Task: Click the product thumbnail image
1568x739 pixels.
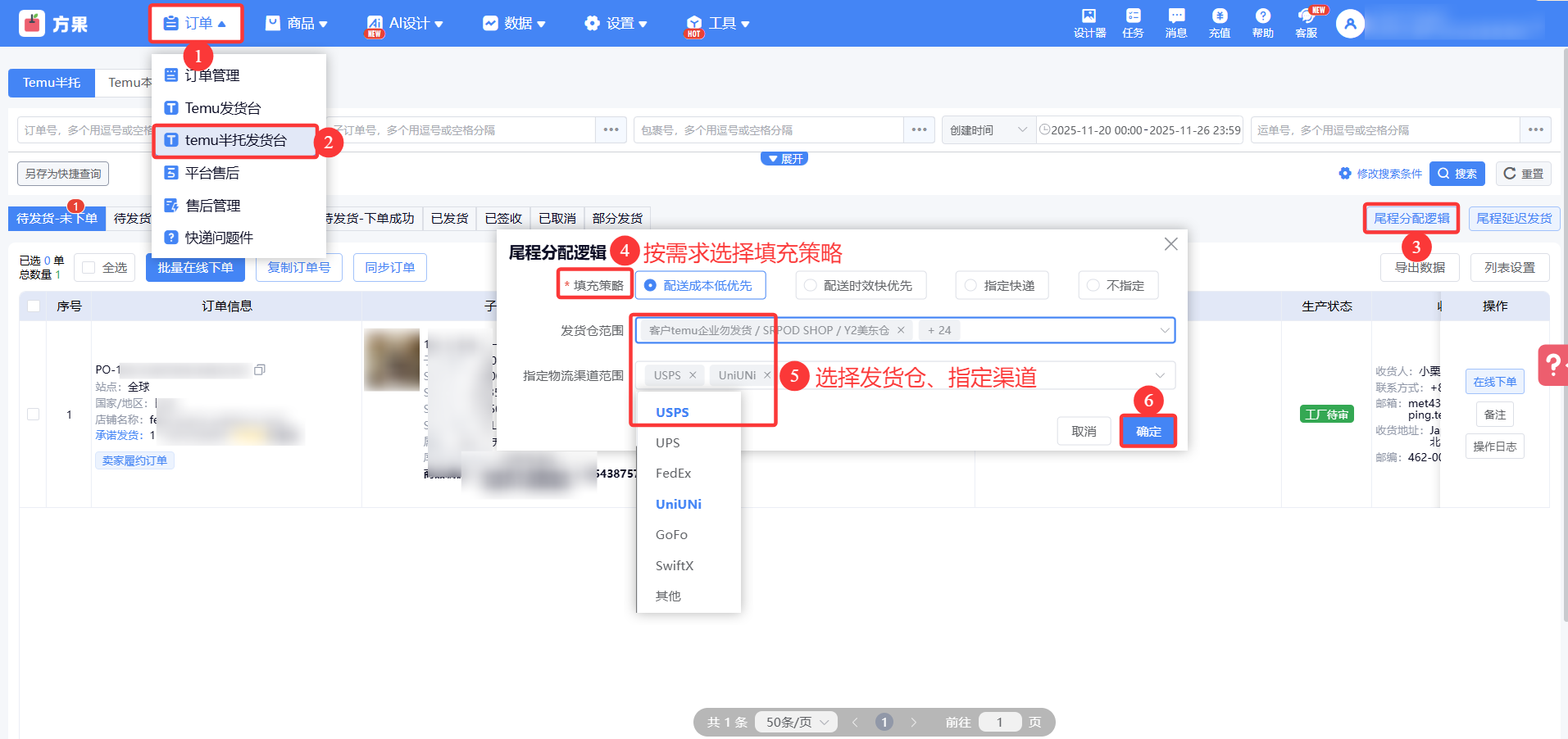Action: coord(392,360)
